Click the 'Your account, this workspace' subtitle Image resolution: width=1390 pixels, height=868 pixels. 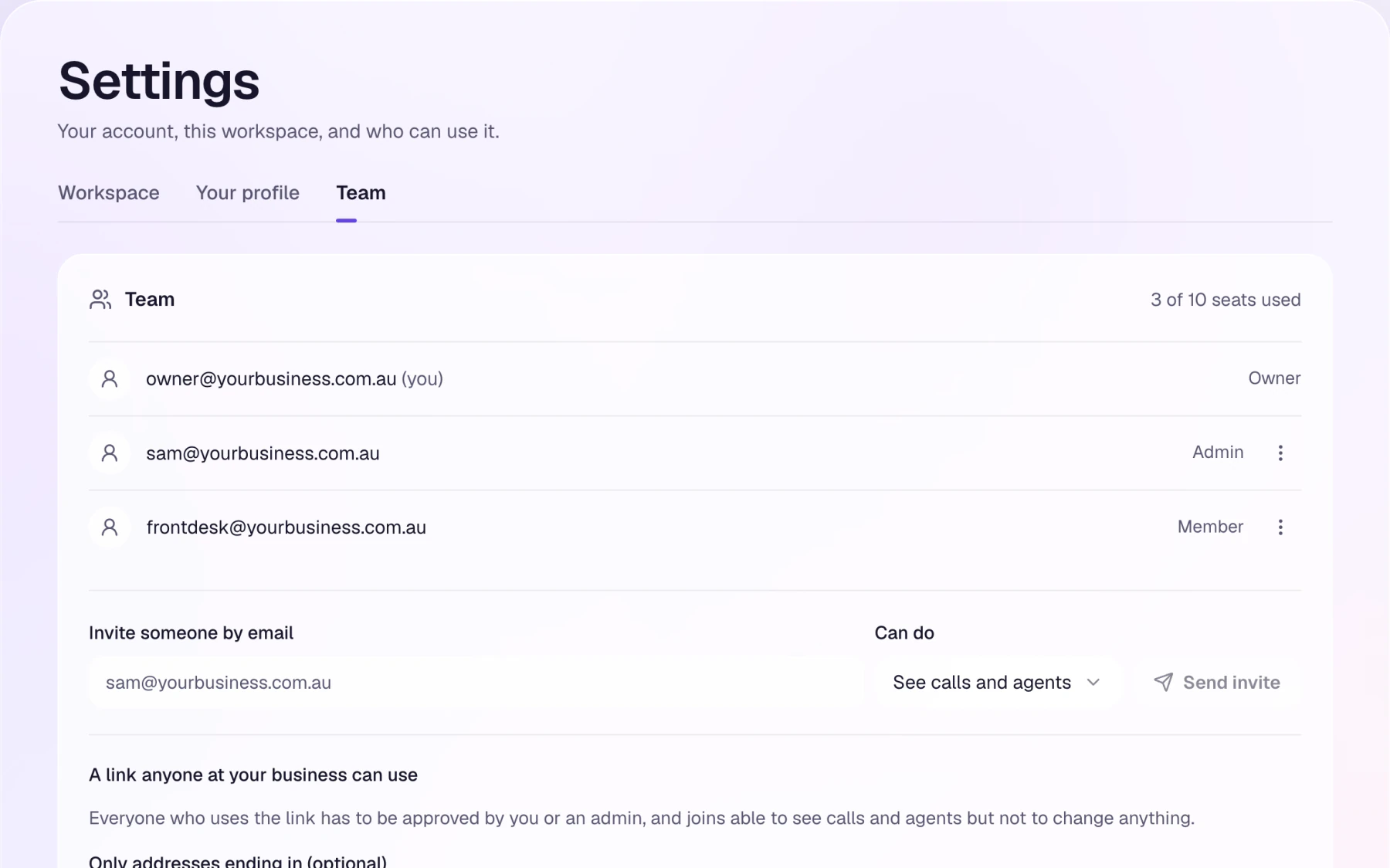[278, 131]
